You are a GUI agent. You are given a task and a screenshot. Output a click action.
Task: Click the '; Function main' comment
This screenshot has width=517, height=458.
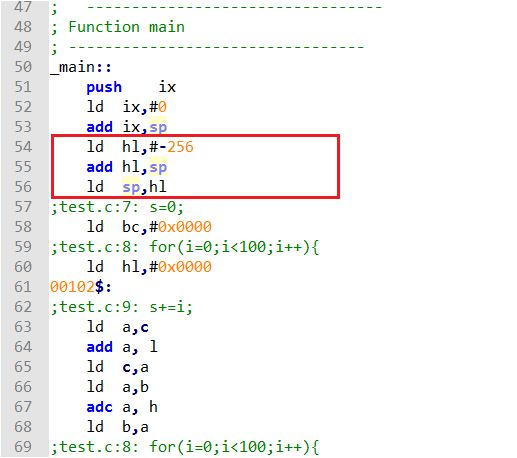(x=118, y=27)
